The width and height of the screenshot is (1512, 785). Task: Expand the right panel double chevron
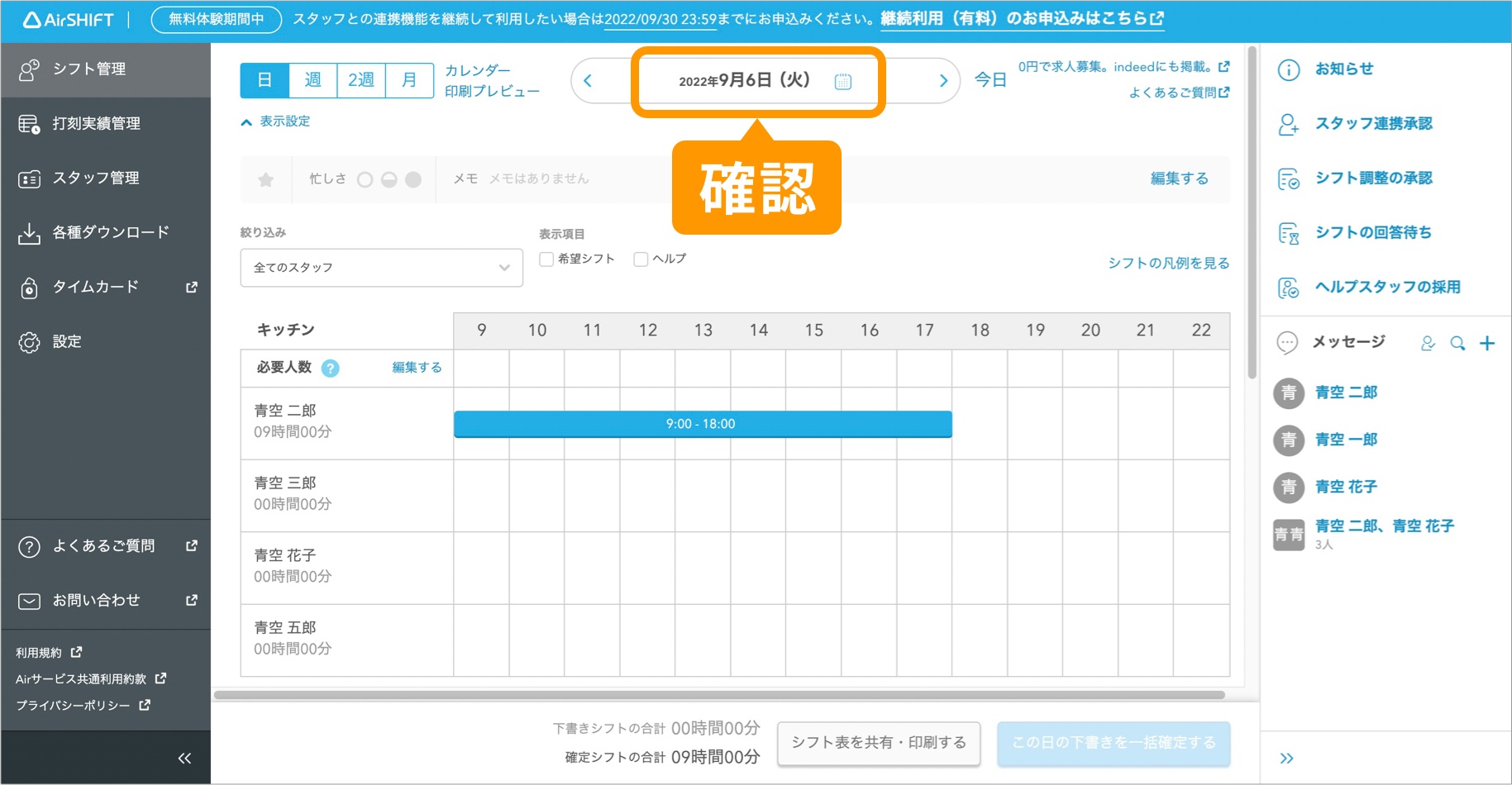pos(1286,758)
